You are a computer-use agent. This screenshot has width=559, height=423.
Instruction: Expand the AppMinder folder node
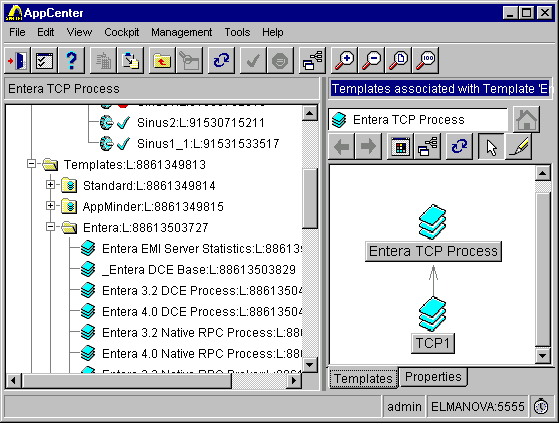pos(50,206)
